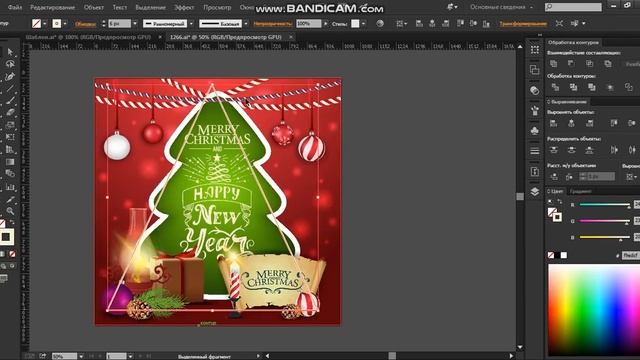The height and width of the screenshot is (360, 640).
Task: Click the Intersect shape mode icon
Action: point(589,63)
